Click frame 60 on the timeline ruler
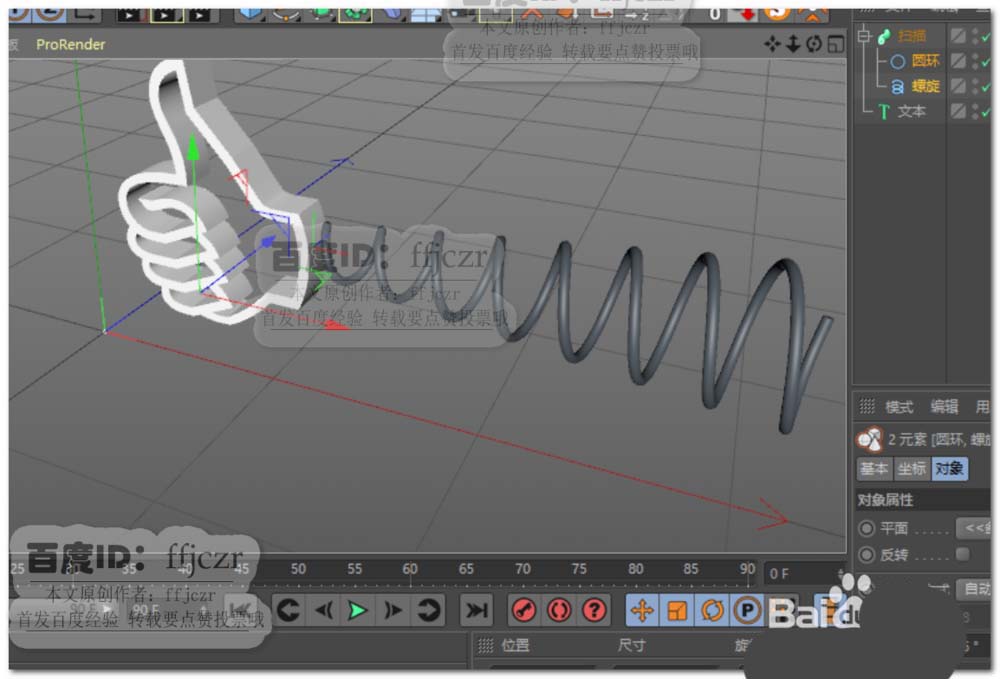 tap(410, 569)
